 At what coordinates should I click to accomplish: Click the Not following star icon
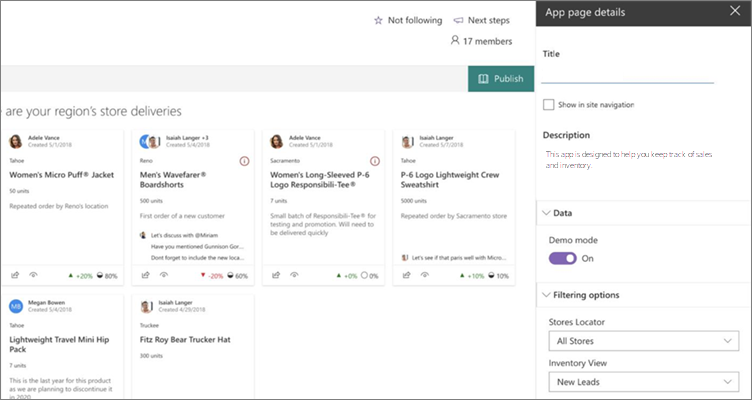378,21
